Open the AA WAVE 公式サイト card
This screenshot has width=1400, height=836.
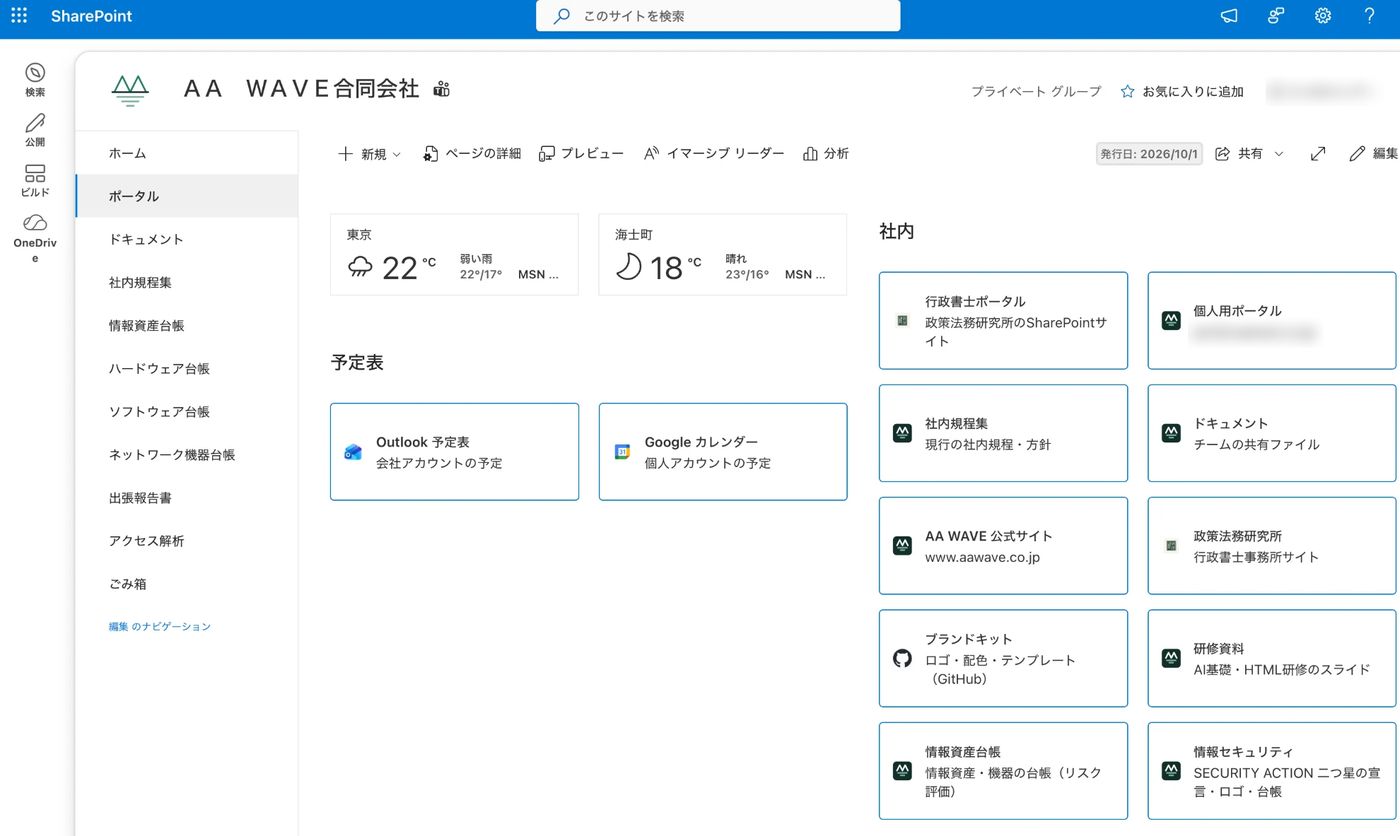1003,545
